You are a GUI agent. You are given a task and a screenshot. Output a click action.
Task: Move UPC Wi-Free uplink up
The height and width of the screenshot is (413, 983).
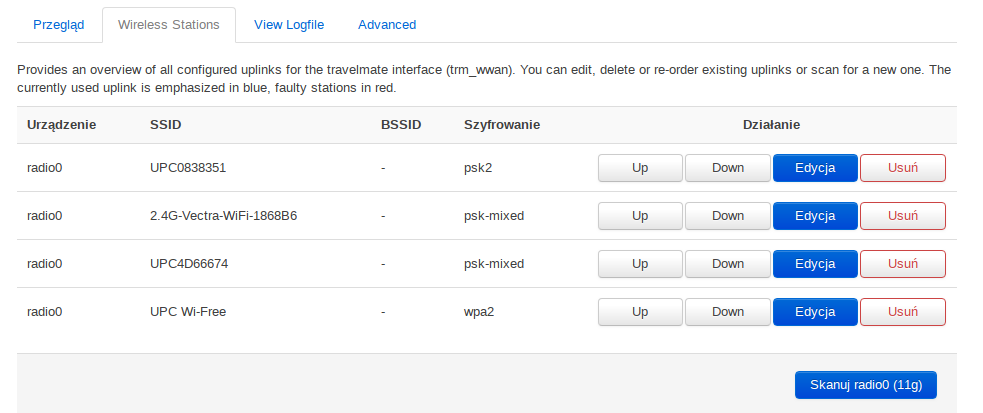pos(640,312)
